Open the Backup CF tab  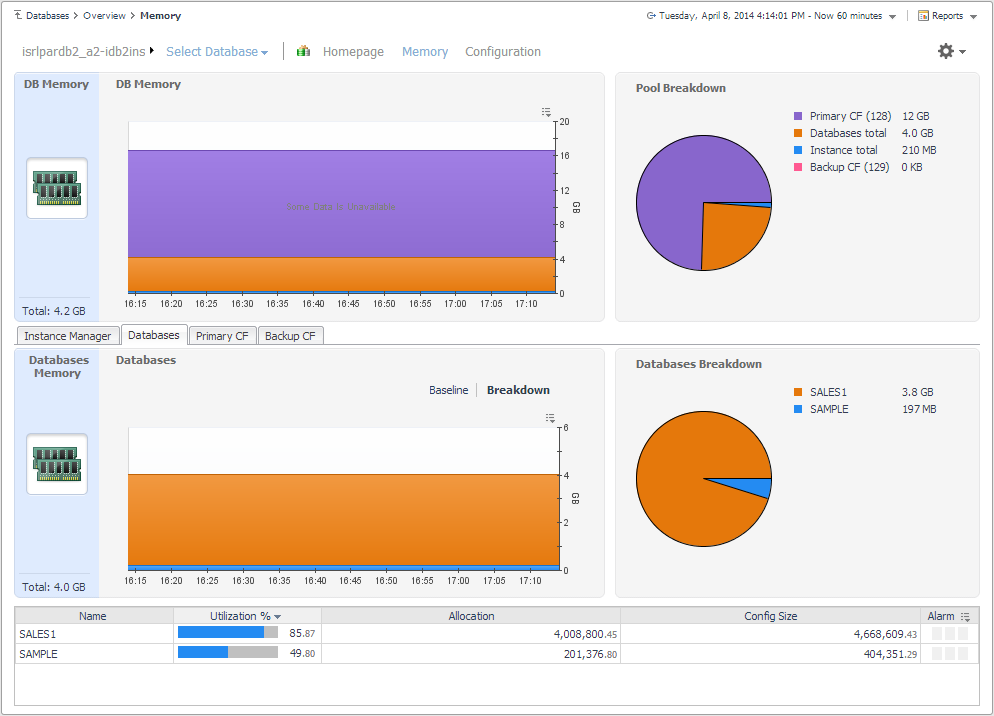click(290, 336)
